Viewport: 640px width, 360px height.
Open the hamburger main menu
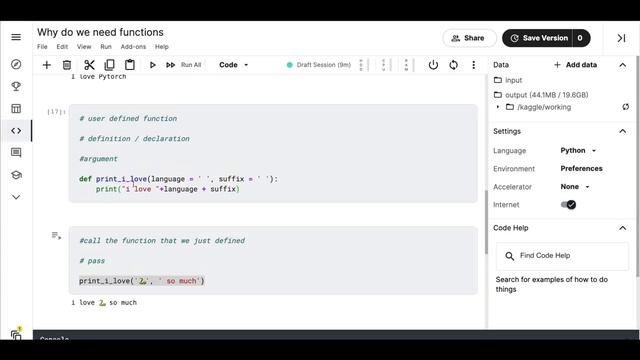16,37
